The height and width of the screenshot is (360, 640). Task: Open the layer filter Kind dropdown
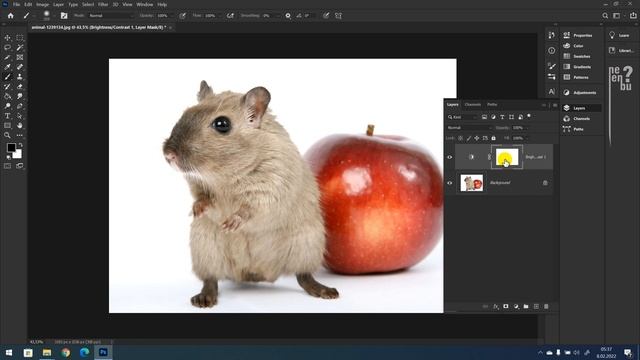click(x=462, y=117)
